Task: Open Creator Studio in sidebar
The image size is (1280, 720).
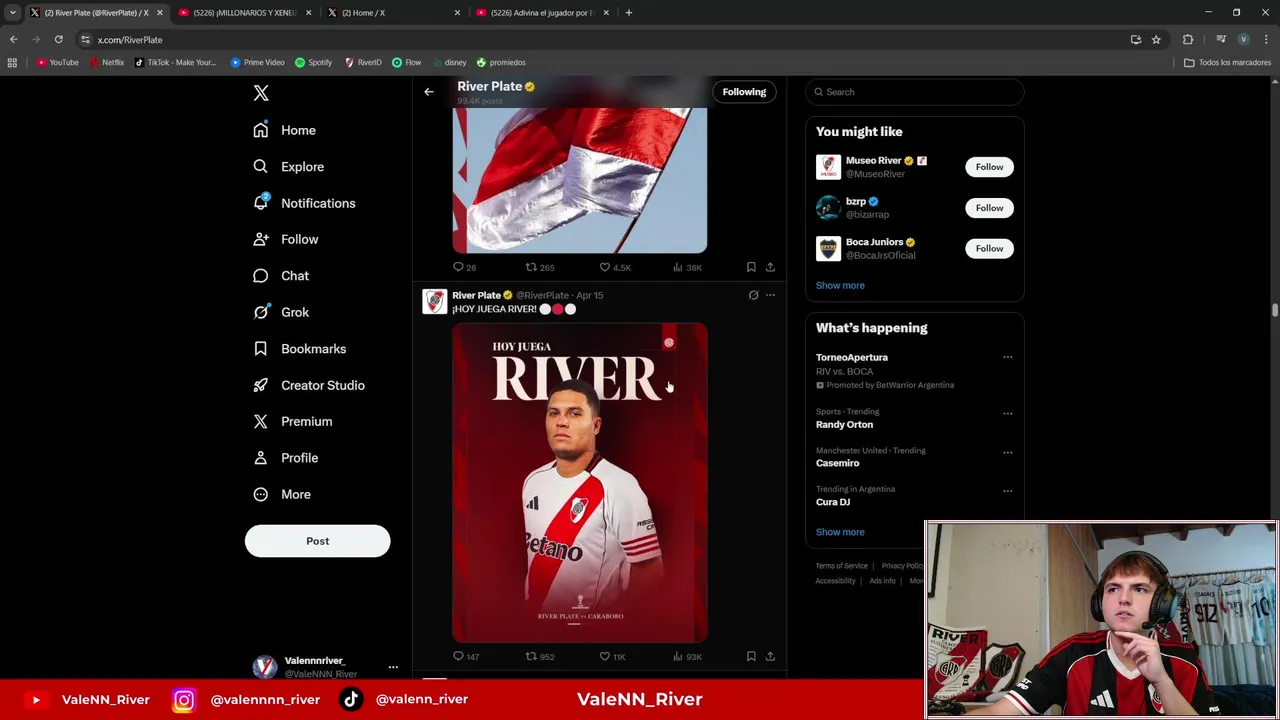Action: pos(309,385)
